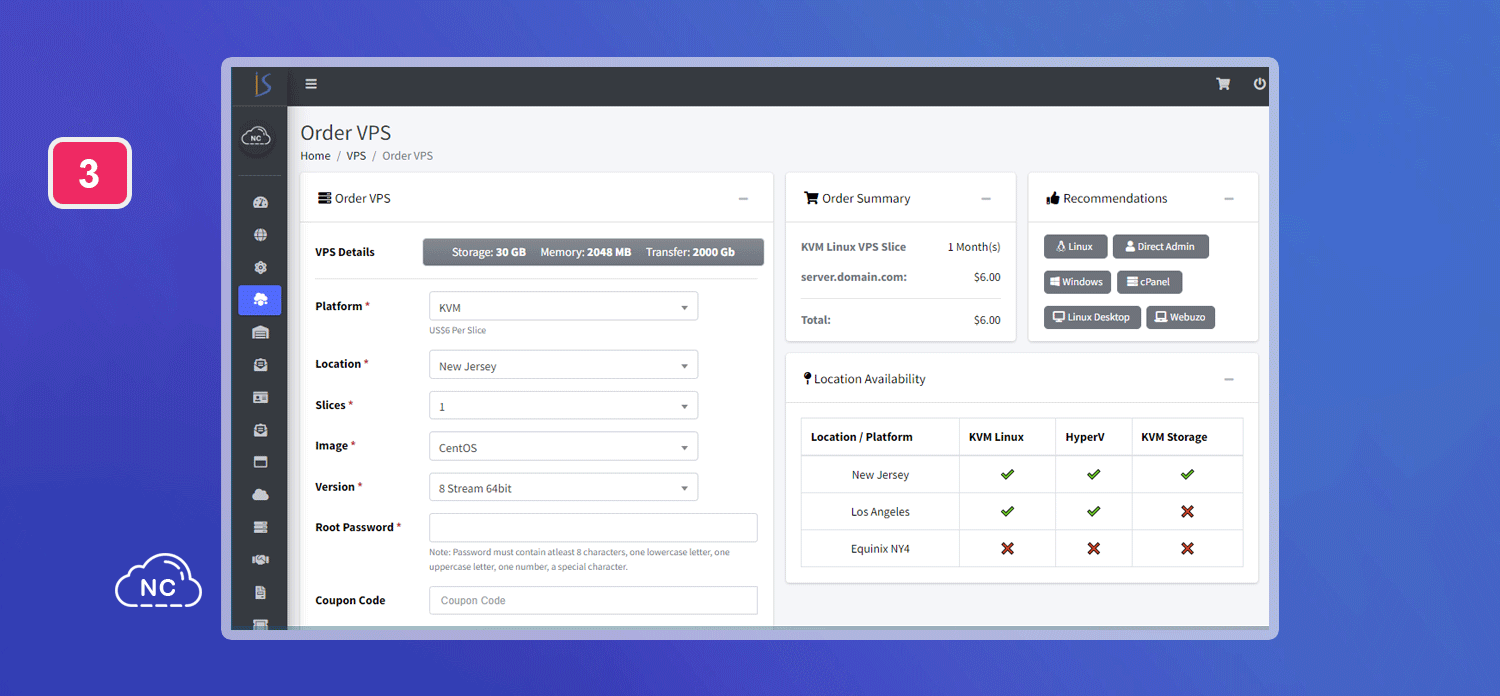Image resolution: width=1500 pixels, height=696 pixels.
Task: Open the gear sidebar icon
Action: coord(261,268)
